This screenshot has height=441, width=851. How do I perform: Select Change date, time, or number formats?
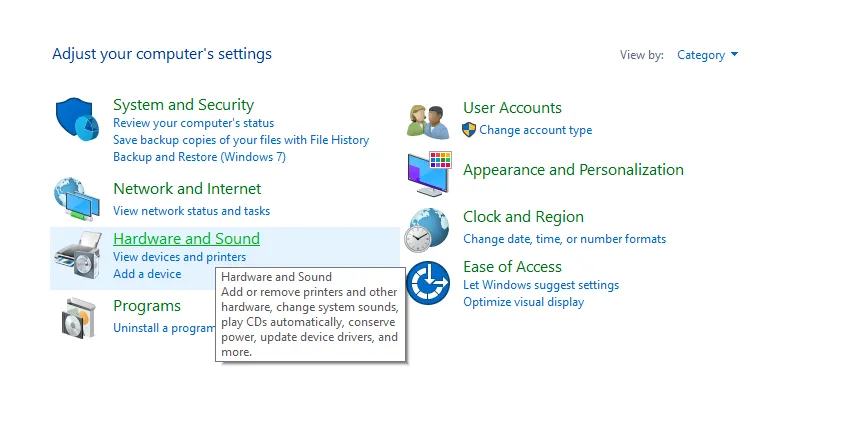(564, 239)
